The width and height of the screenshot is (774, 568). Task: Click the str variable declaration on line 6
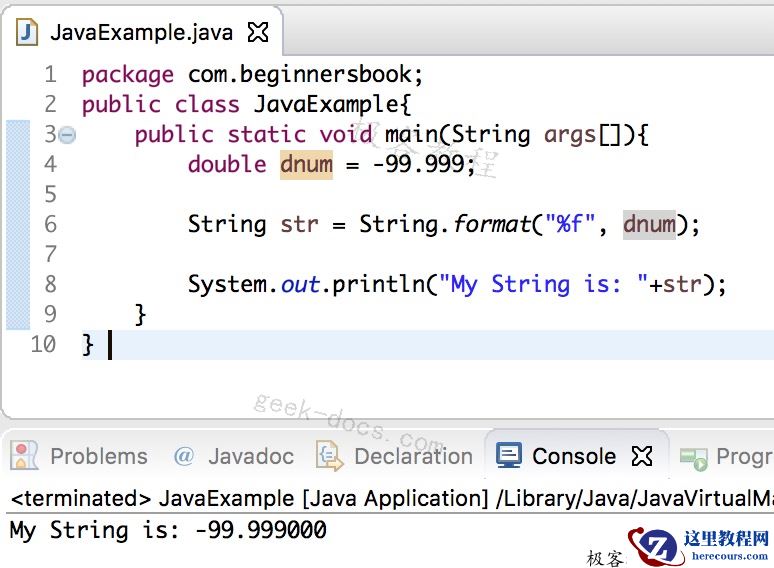click(300, 225)
